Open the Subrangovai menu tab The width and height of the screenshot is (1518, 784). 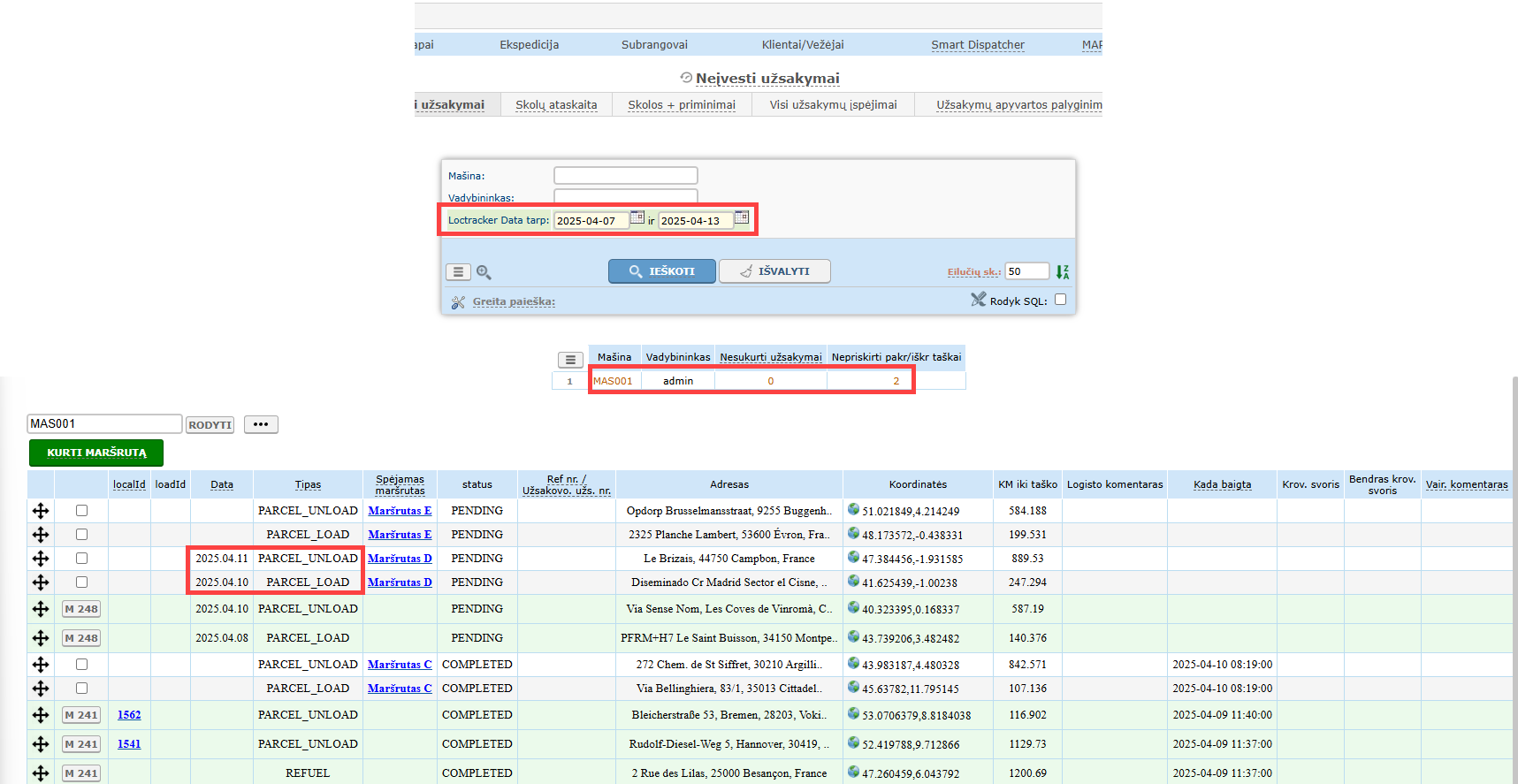tap(654, 45)
